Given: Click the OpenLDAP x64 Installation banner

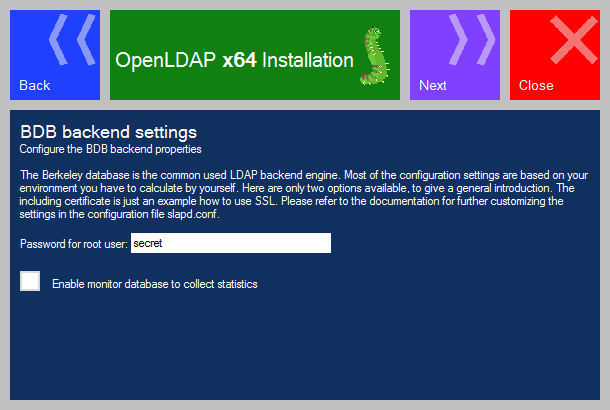Looking at the screenshot, I should (255, 55).
